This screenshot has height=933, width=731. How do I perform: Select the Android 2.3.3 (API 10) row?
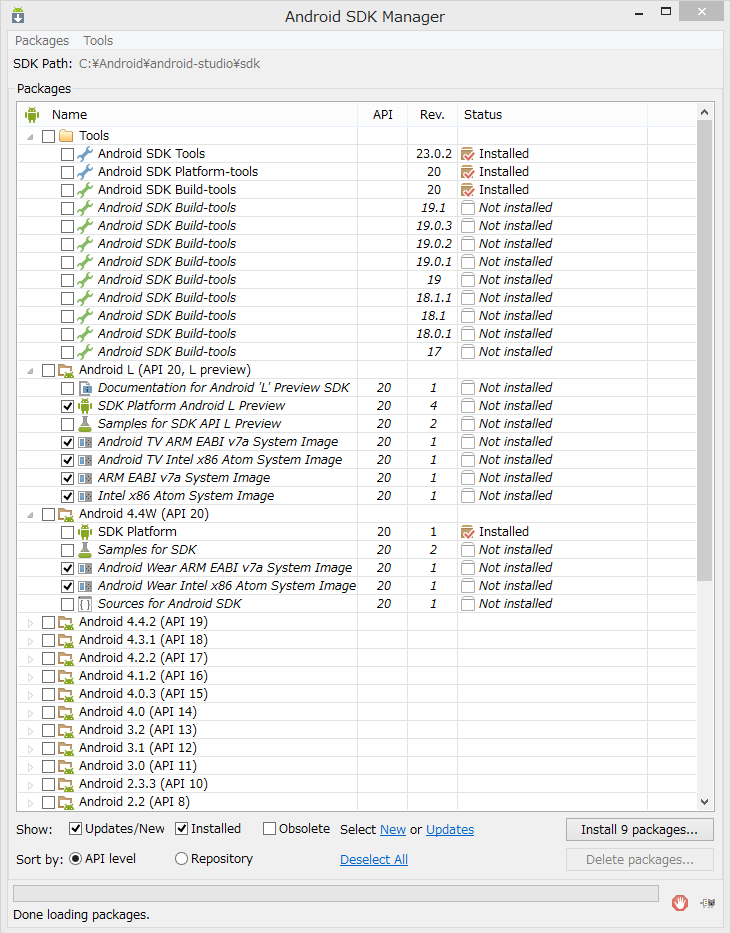tap(357, 784)
